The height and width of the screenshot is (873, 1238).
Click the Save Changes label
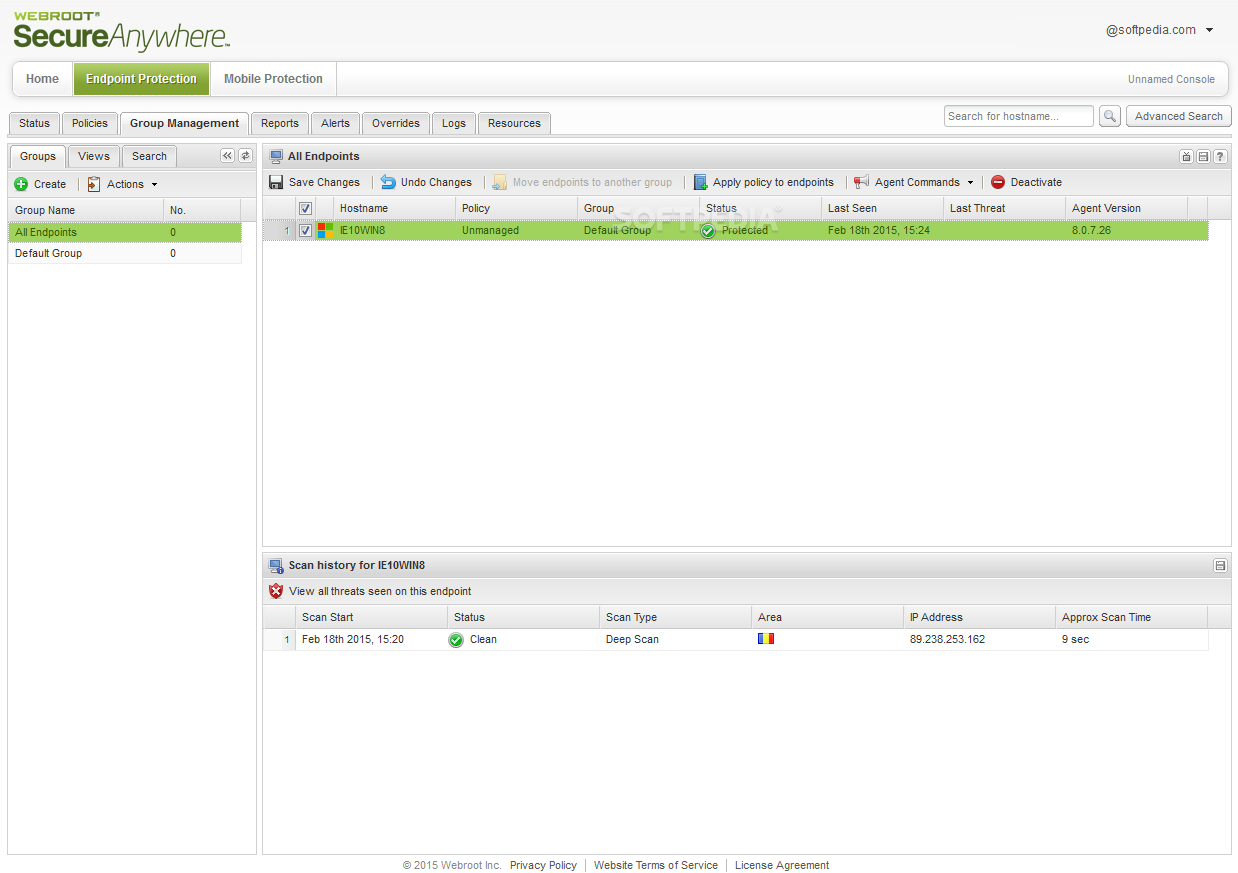324,182
